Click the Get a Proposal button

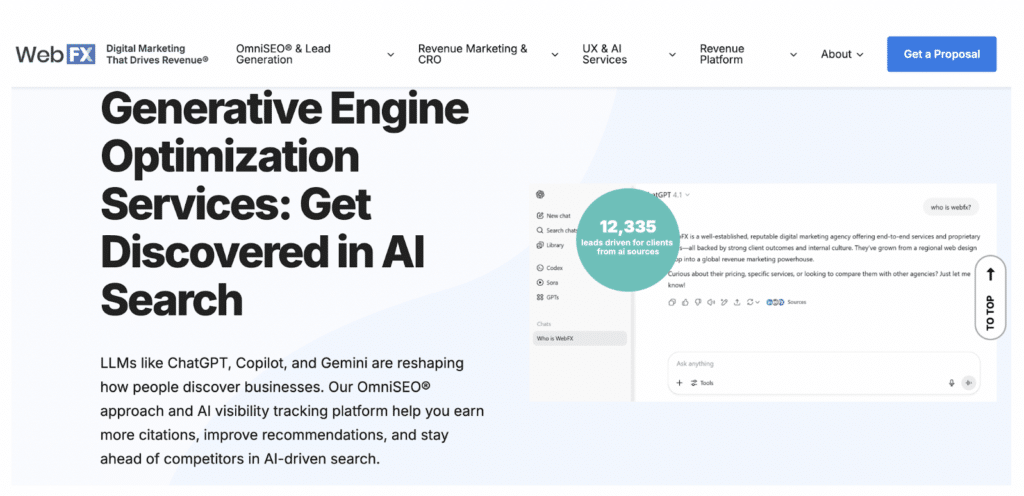click(942, 54)
